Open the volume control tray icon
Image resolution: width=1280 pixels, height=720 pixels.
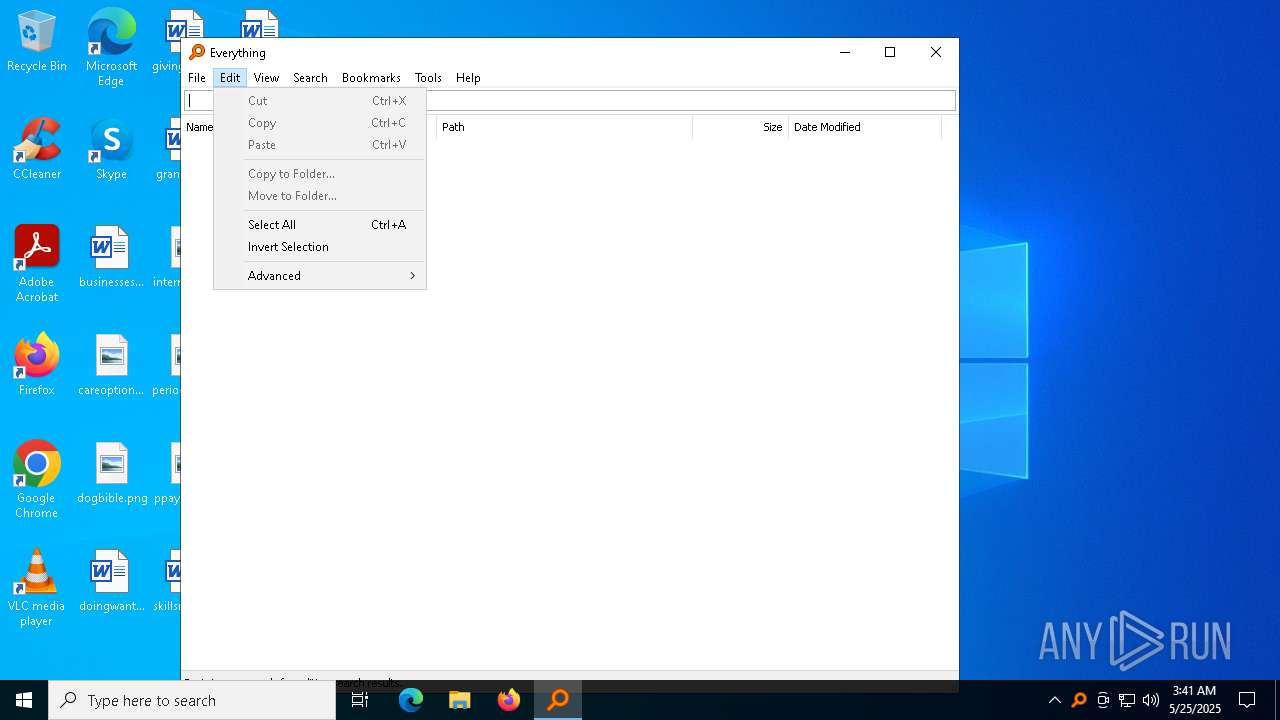(x=1151, y=700)
